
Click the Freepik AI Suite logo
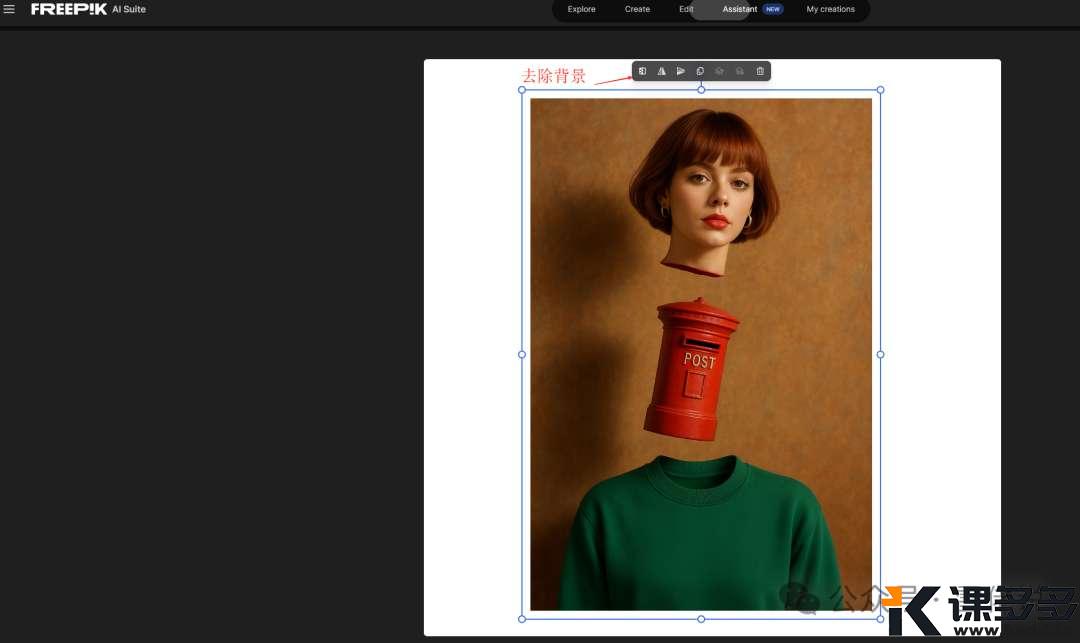click(x=88, y=9)
